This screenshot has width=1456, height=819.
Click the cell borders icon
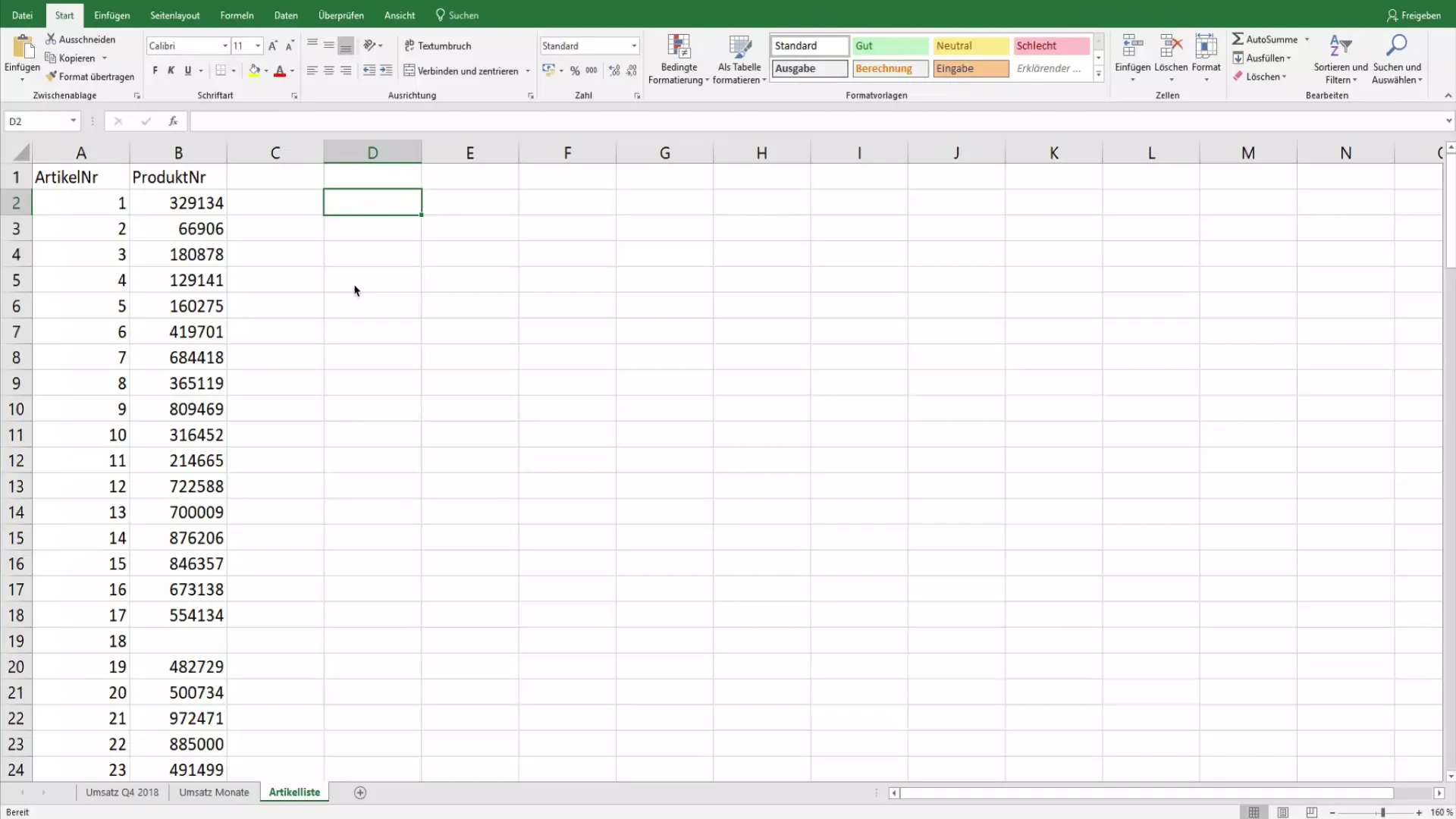221,71
